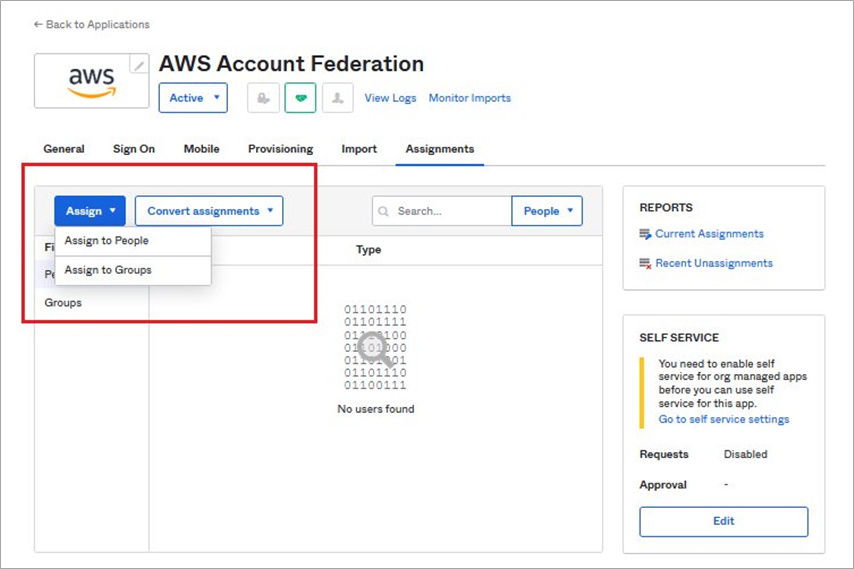
Task: Expand the Convert assignments dropdown
Action: pyautogui.click(x=209, y=211)
